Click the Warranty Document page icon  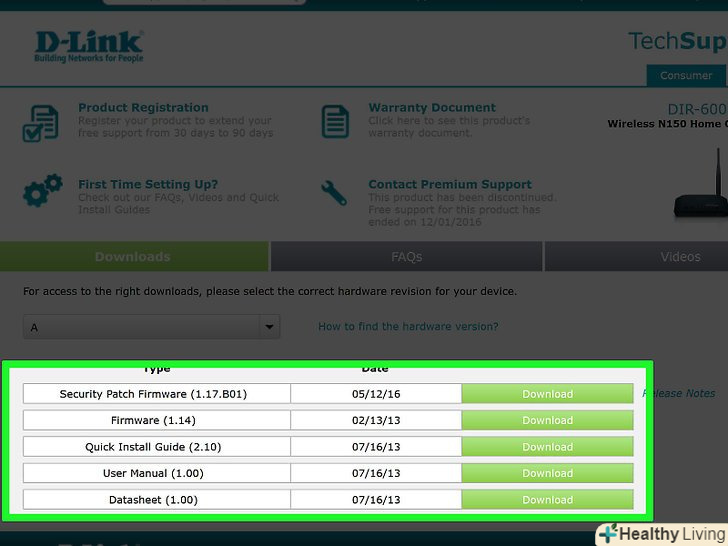click(x=335, y=122)
